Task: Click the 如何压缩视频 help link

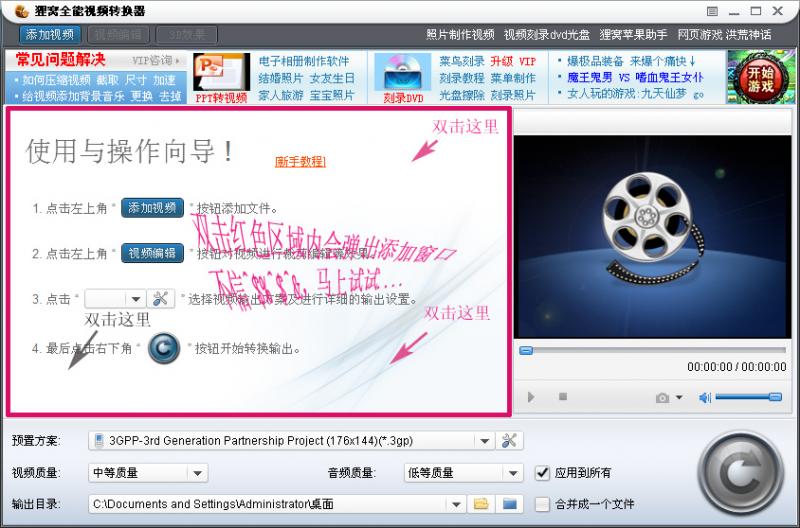Action: click(x=57, y=80)
